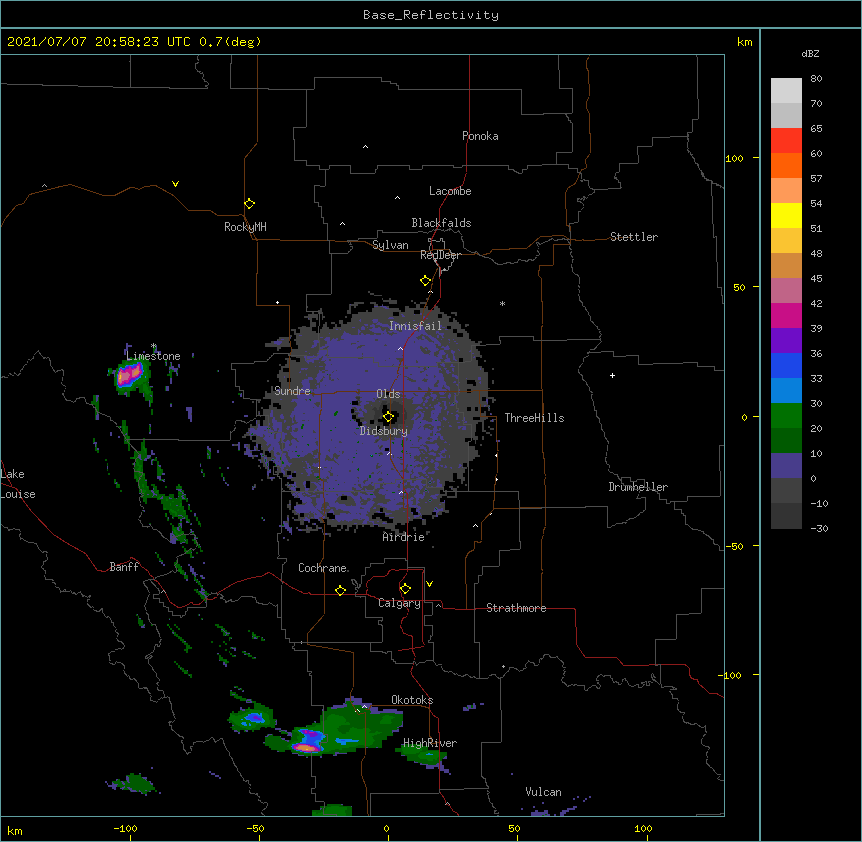This screenshot has width=862, height=842.
Task: Click the white plus marker west of Drumheller
Action: click(612, 375)
